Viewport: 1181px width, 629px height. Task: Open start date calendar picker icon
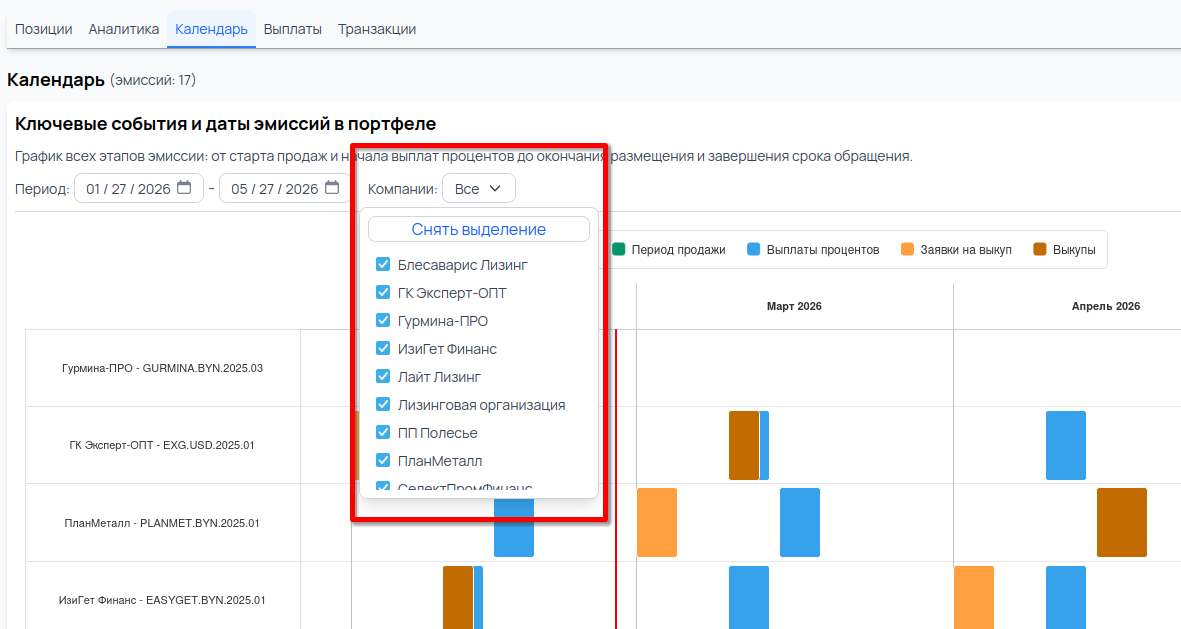(184, 188)
